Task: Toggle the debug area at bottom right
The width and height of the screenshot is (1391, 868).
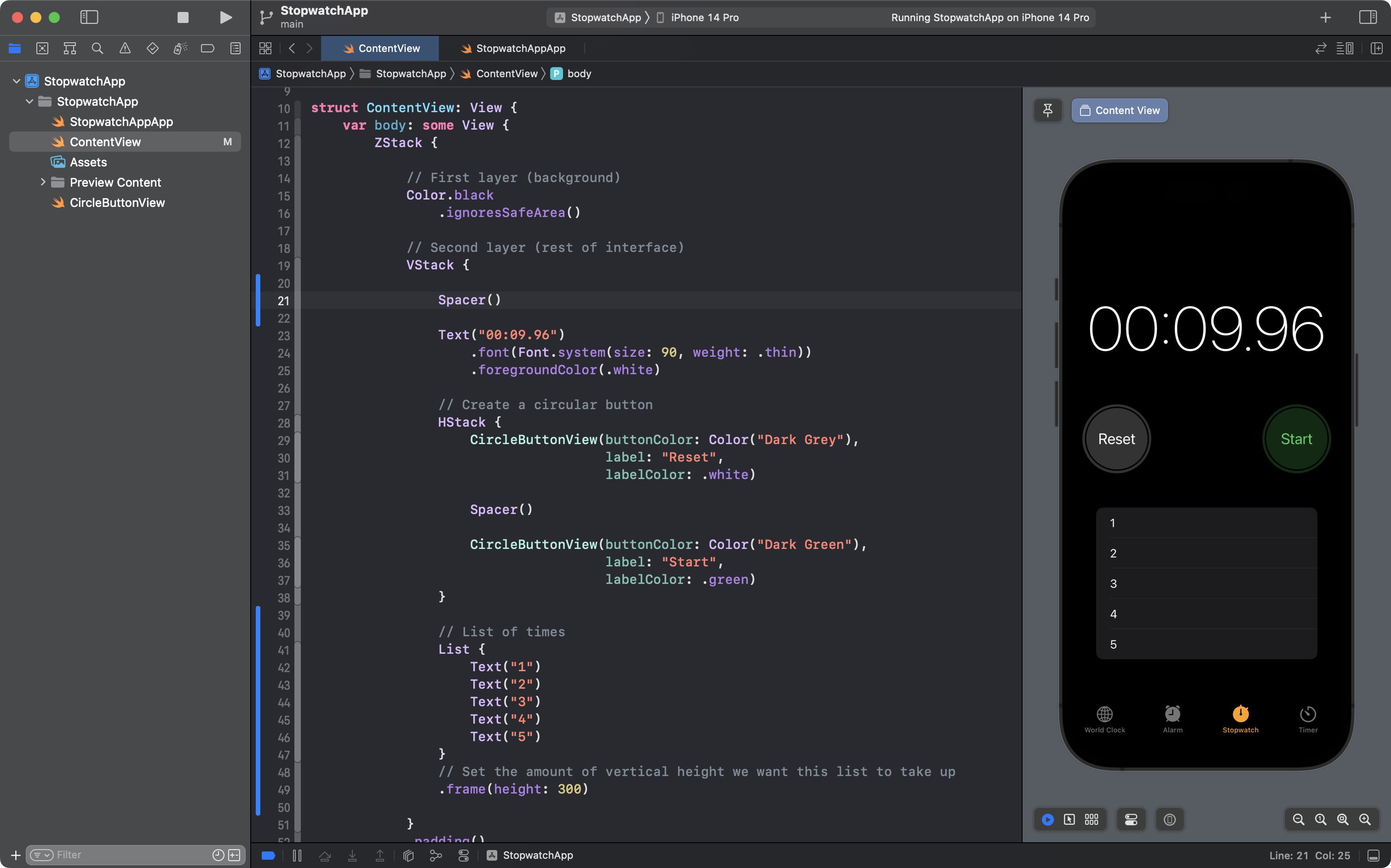Action: (1373, 856)
